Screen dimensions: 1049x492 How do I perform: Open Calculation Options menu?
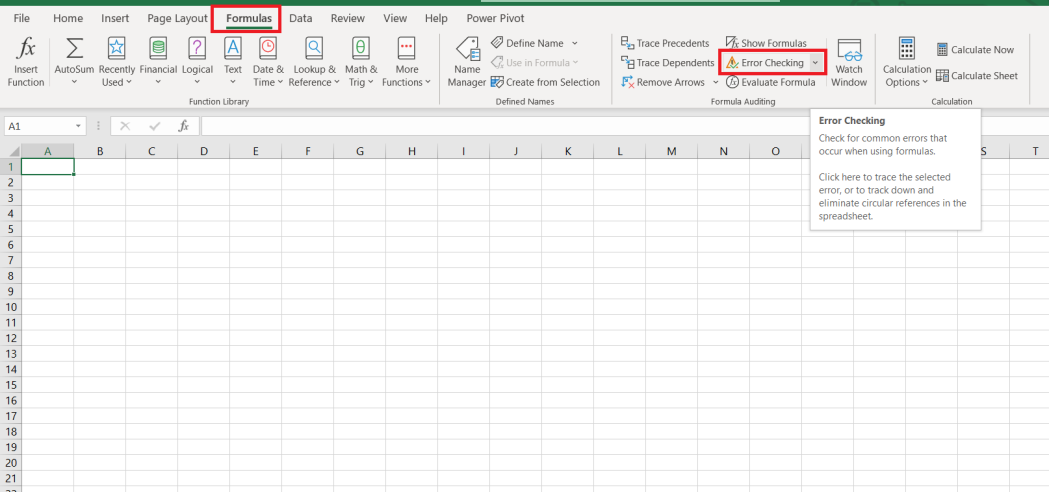907,62
